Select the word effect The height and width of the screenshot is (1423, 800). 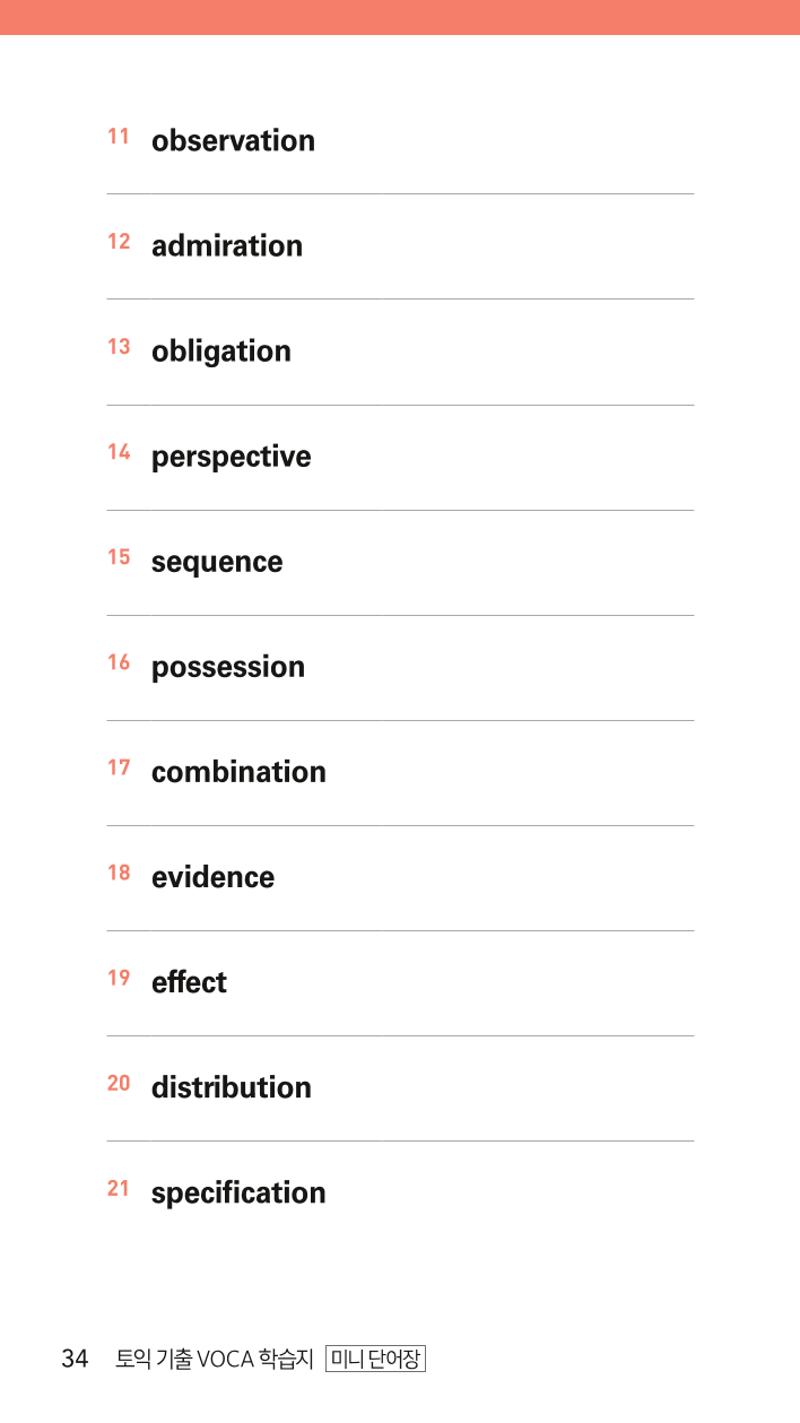pos(189,982)
